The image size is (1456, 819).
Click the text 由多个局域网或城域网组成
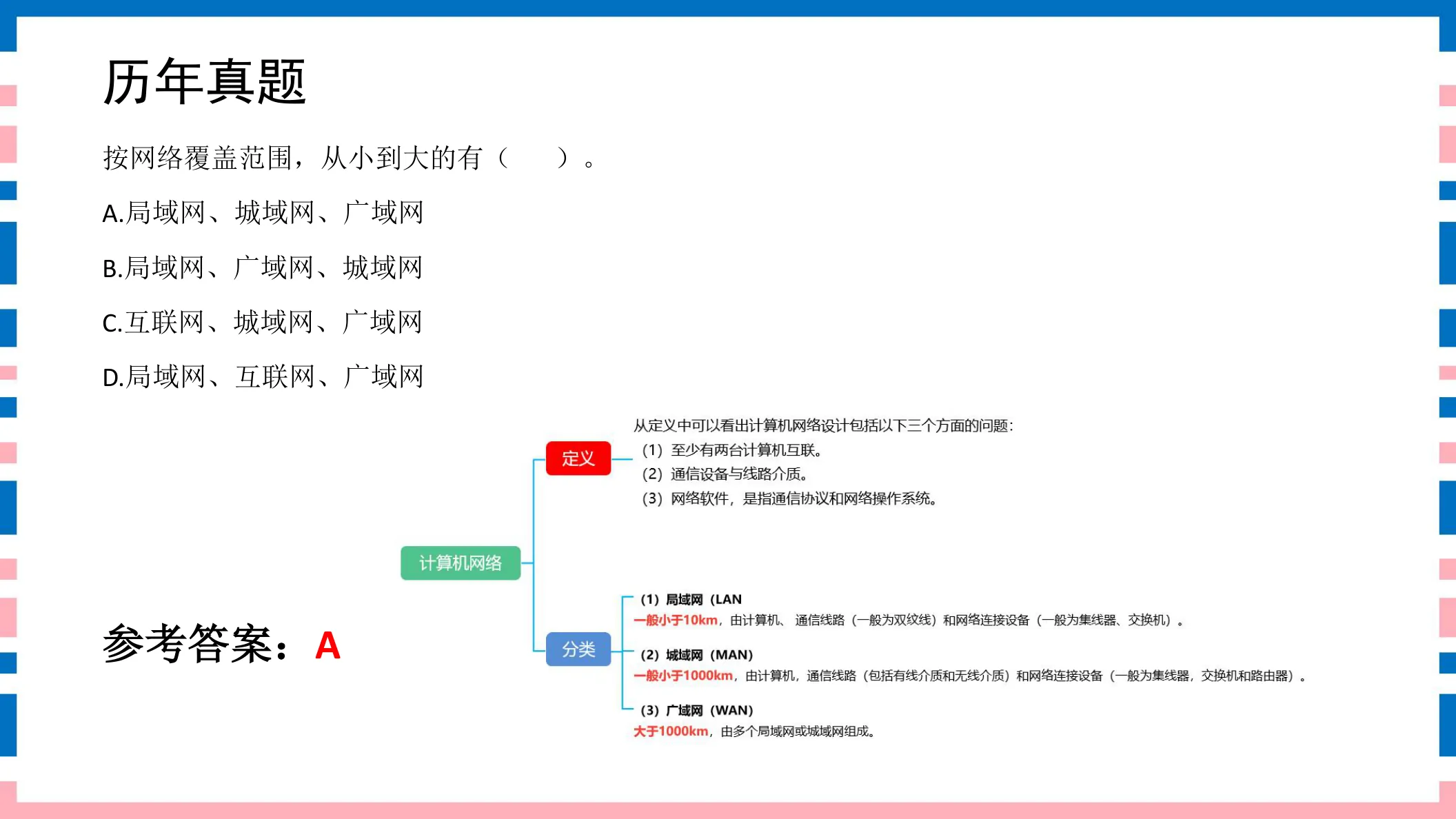(x=798, y=731)
